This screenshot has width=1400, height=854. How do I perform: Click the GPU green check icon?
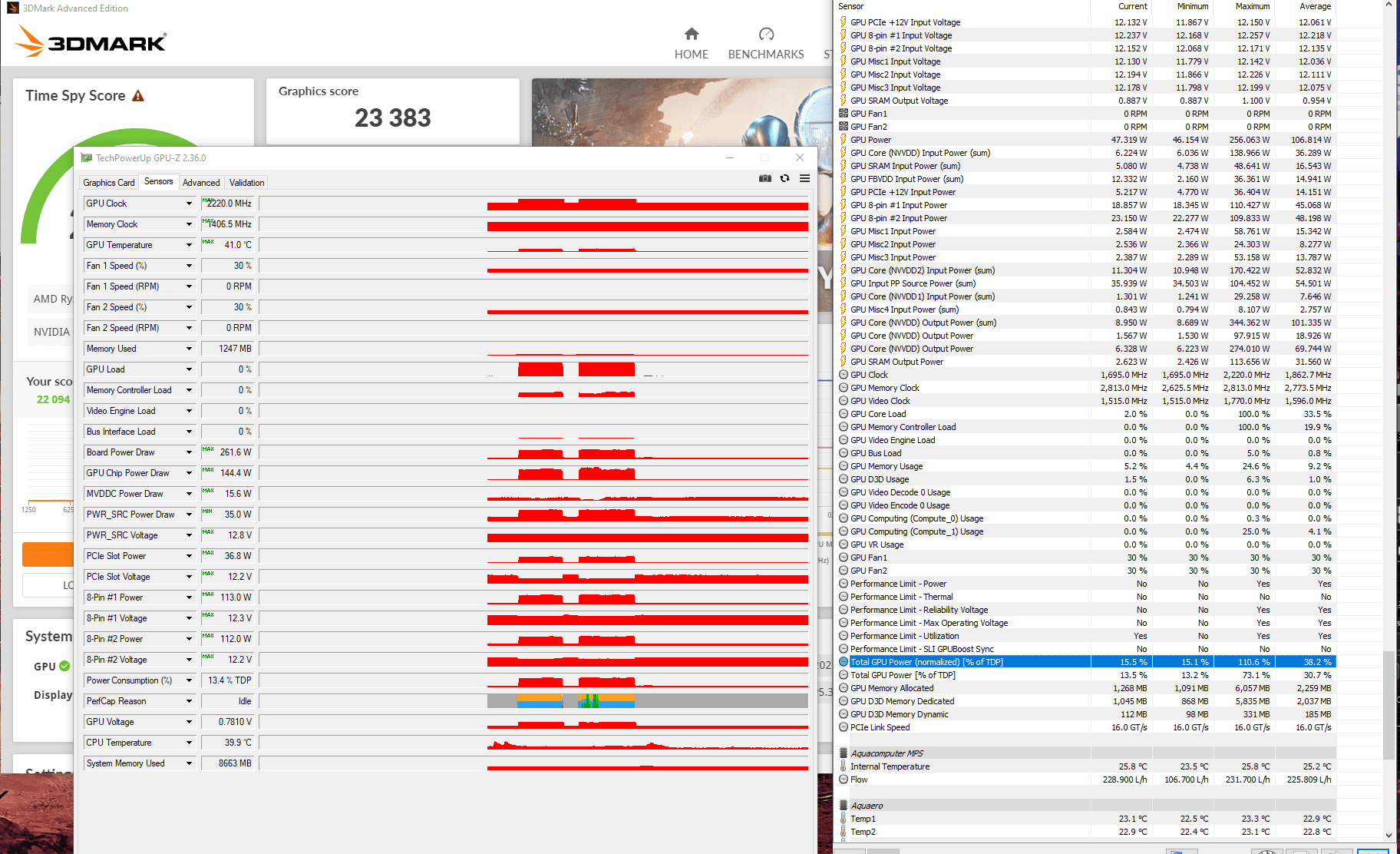click(x=64, y=666)
